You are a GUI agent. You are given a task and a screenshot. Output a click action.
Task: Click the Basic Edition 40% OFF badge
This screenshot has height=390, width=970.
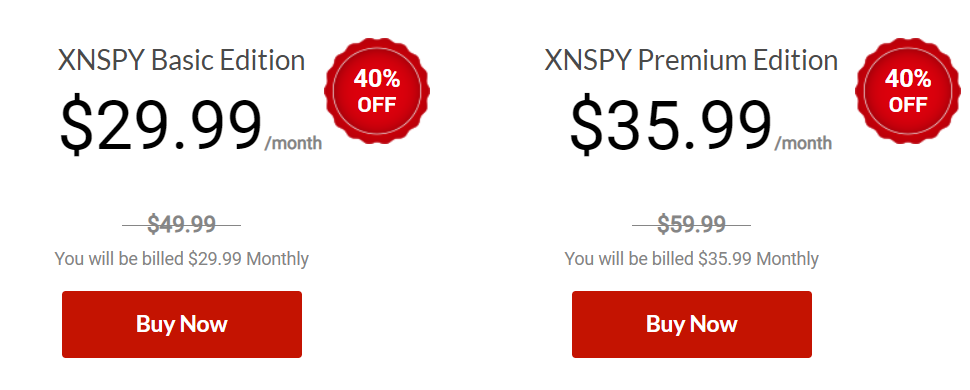pos(377,90)
